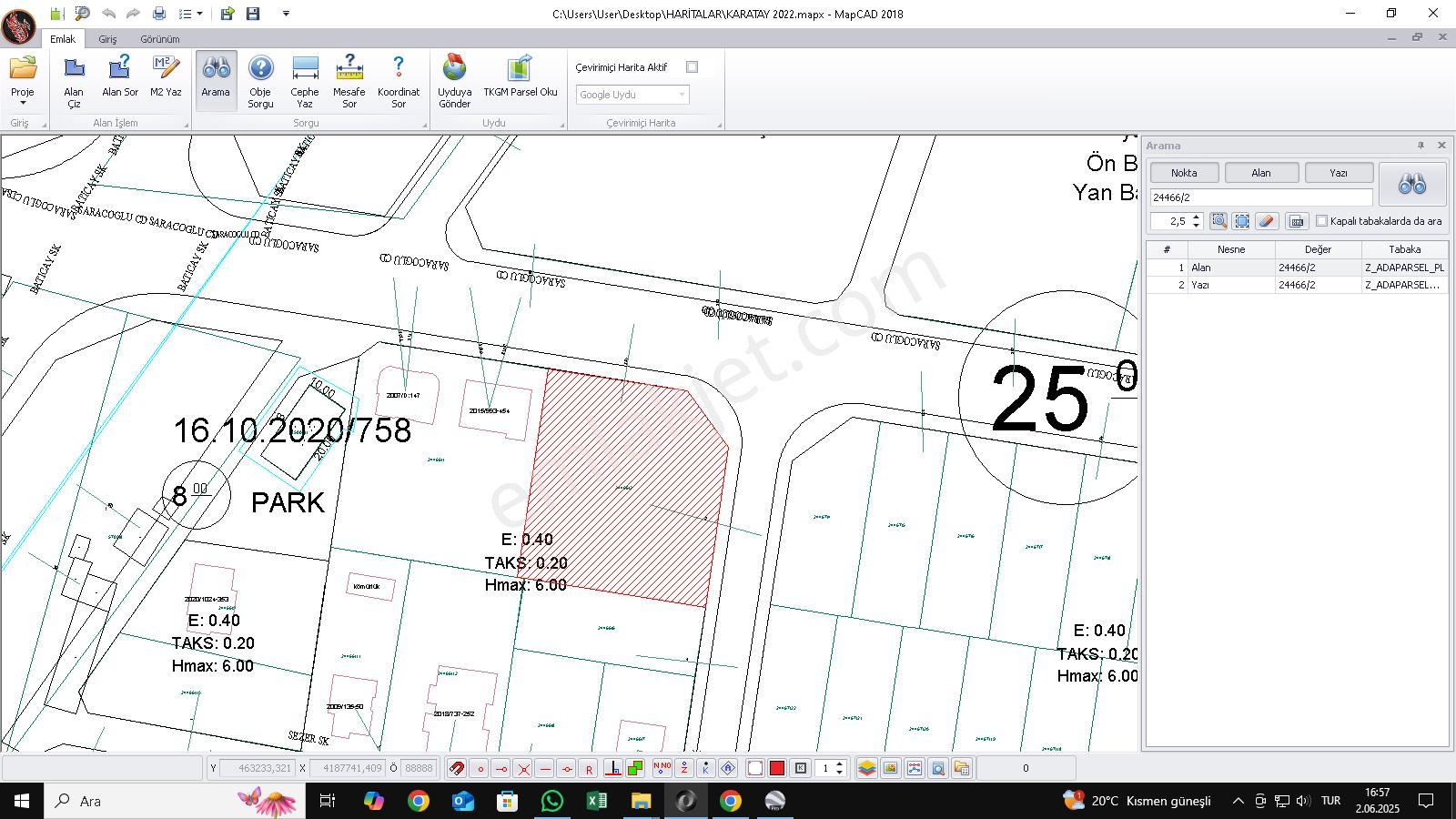Expand the Alan İşlem group launcher
Viewport: 1456px width, 819px height.
[x=187, y=125]
